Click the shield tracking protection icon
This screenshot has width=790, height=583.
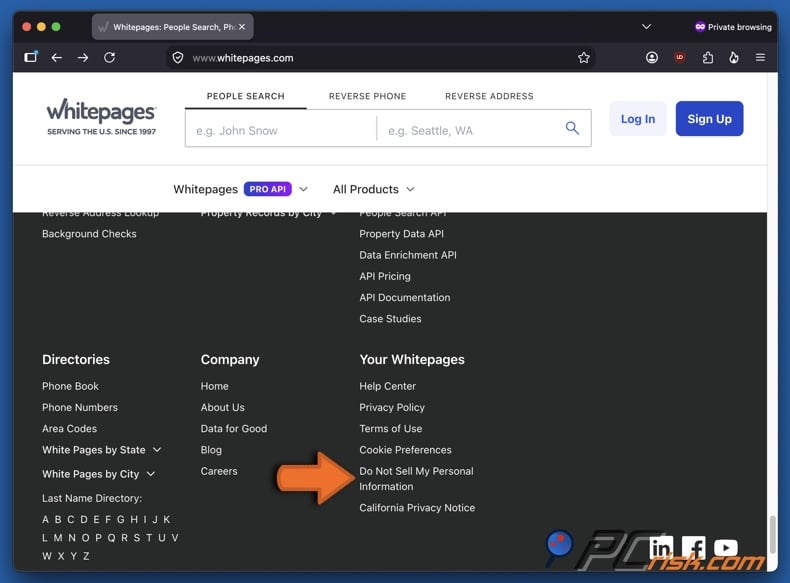click(178, 58)
